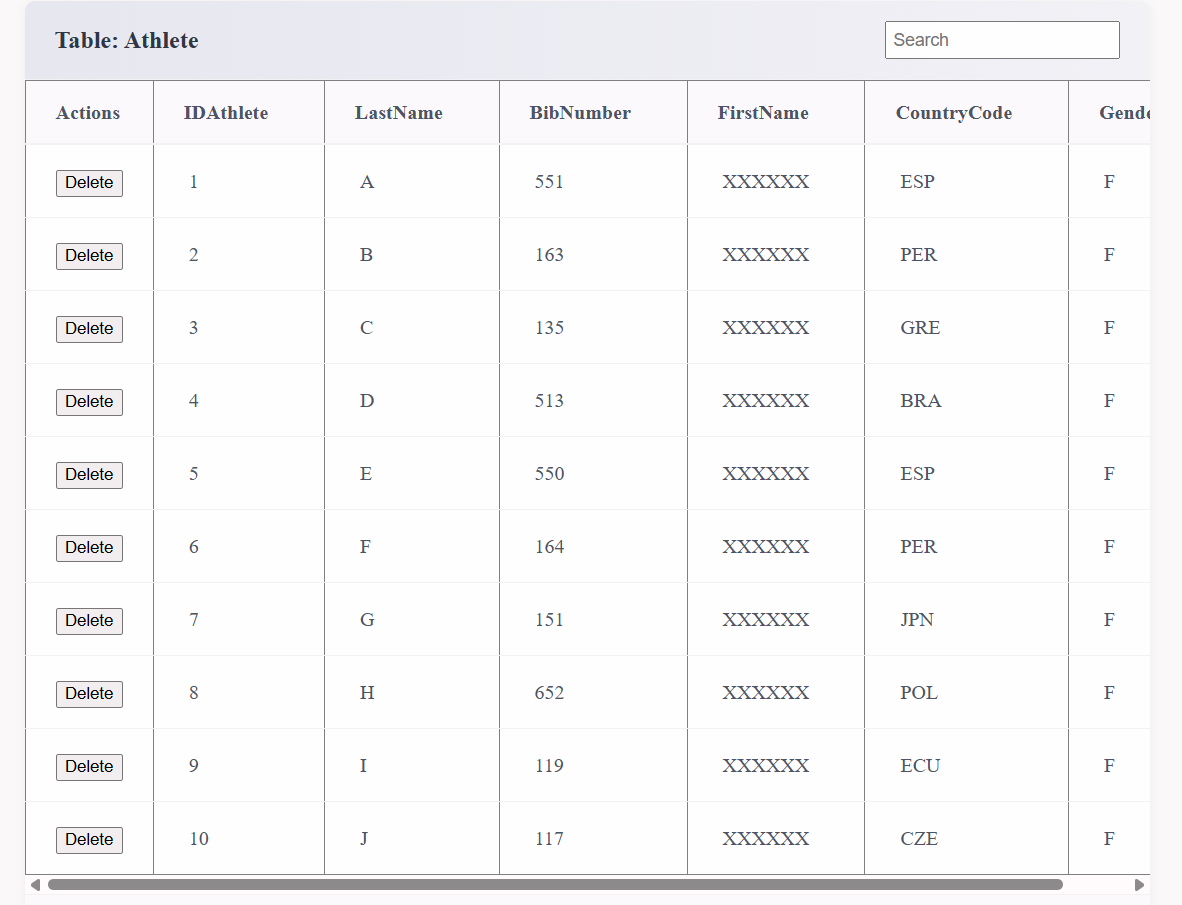Select bib number 513 cell
The image size is (1182, 905).
pyautogui.click(x=593, y=401)
